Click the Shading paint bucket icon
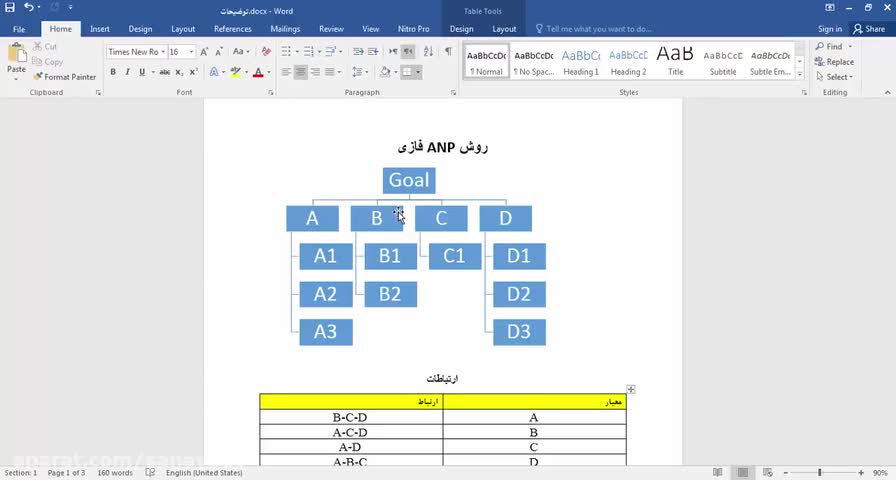This screenshot has height=480, width=896. pyautogui.click(x=385, y=72)
